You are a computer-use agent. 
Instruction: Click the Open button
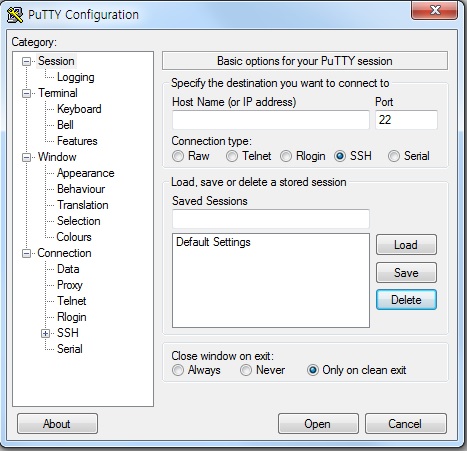pos(318,424)
